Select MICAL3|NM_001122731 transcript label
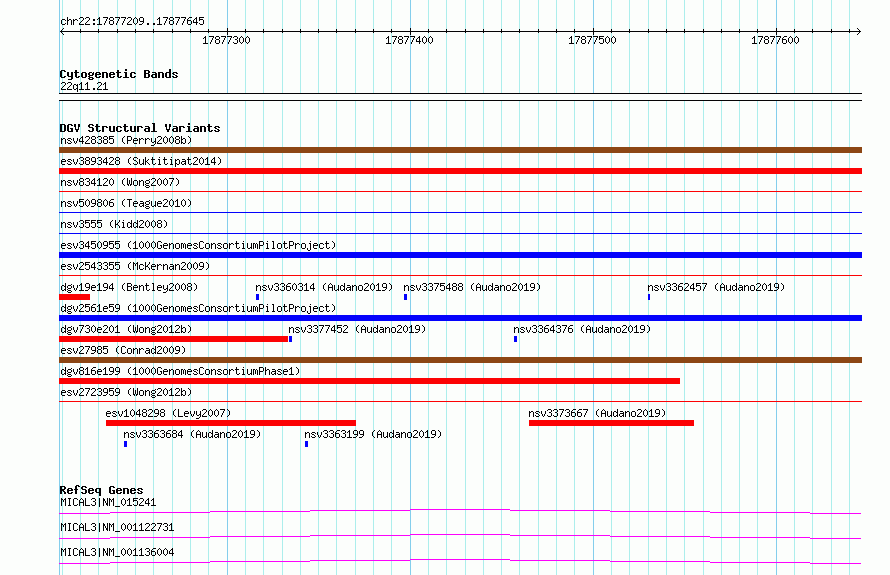The width and height of the screenshot is (890, 575). [x=117, y=527]
